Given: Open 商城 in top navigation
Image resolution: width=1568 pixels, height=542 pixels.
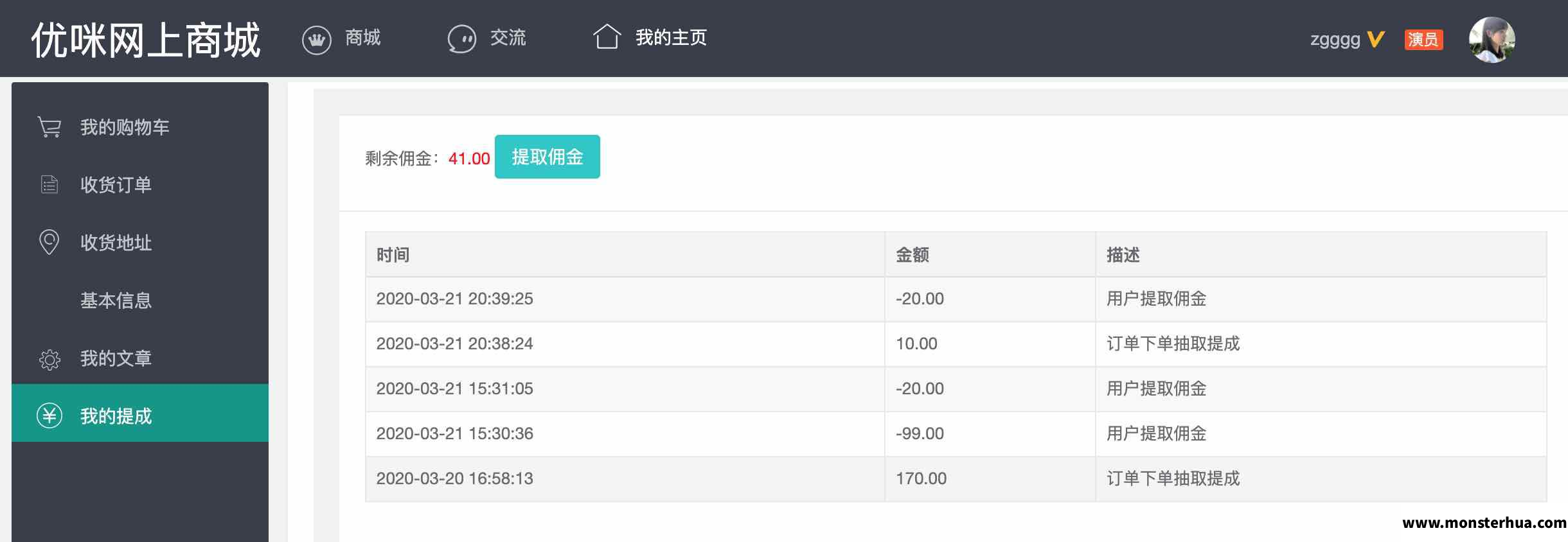Looking at the screenshot, I should [x=363, y=38].
